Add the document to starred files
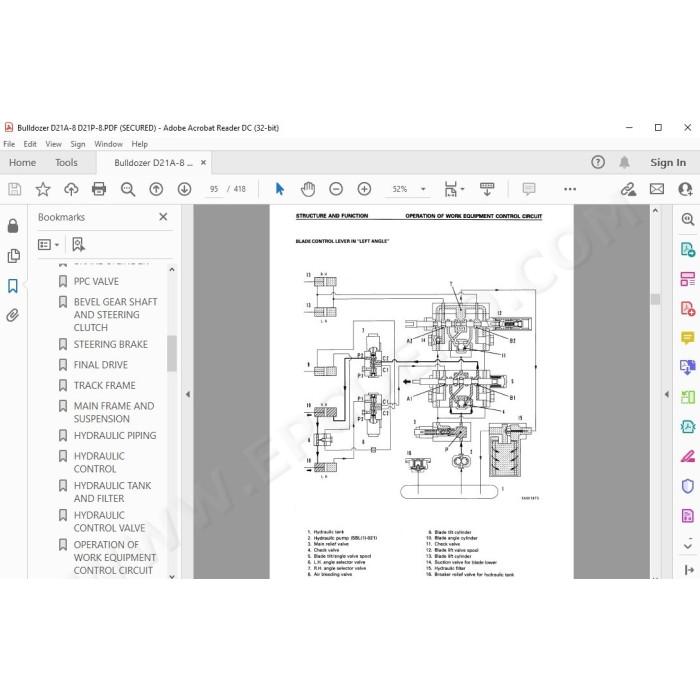 (x=43, y=189)
